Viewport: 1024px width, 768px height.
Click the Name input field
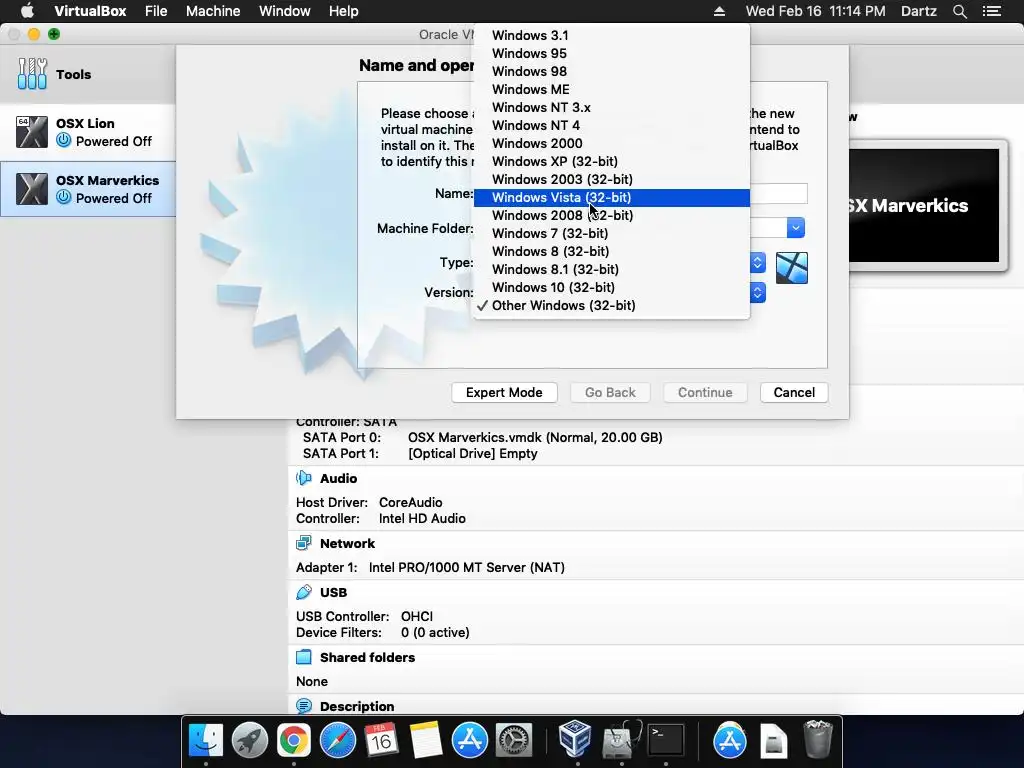tap(778, 193)
